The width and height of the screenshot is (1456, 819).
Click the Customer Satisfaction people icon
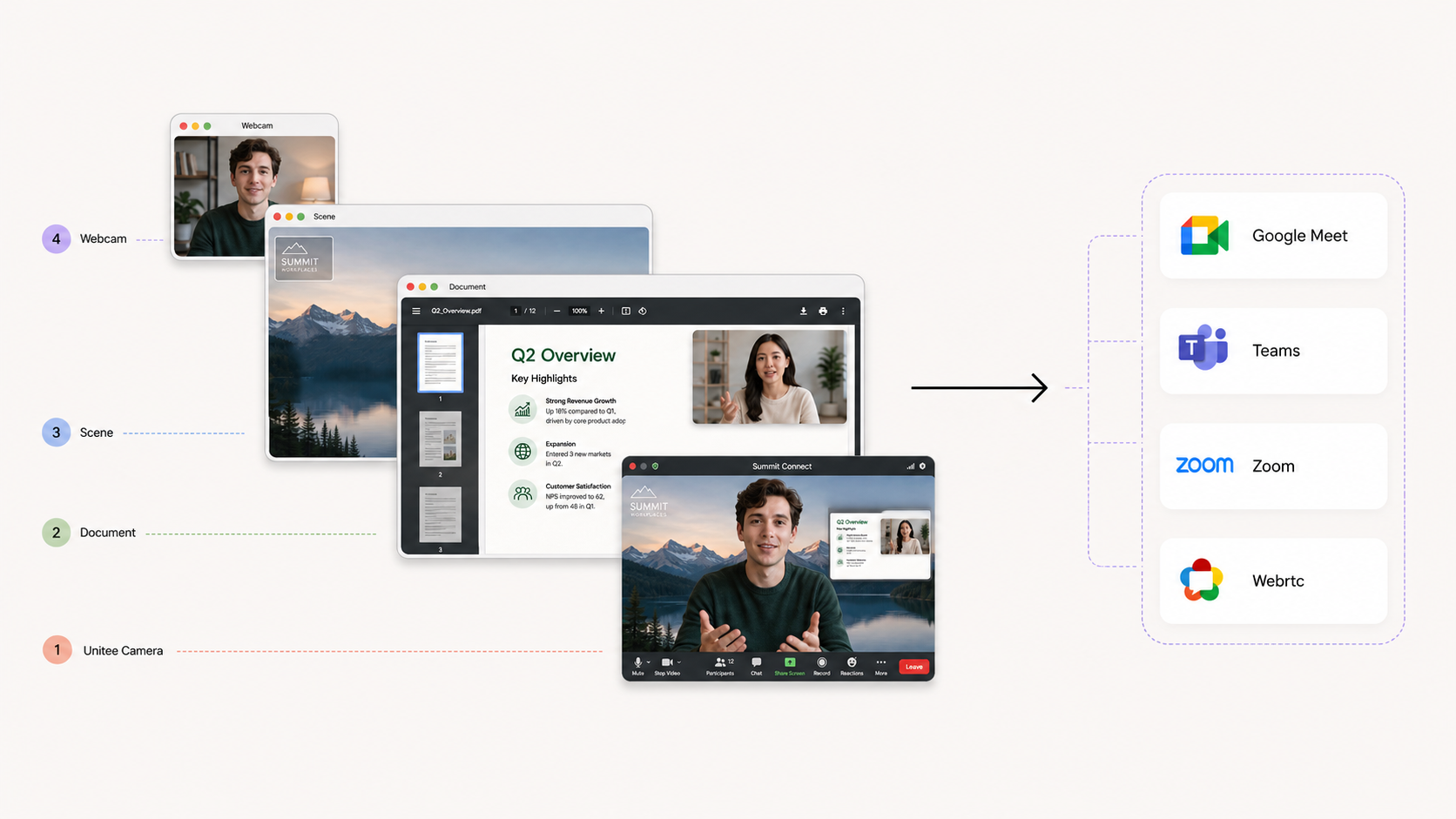pos(522,494)
